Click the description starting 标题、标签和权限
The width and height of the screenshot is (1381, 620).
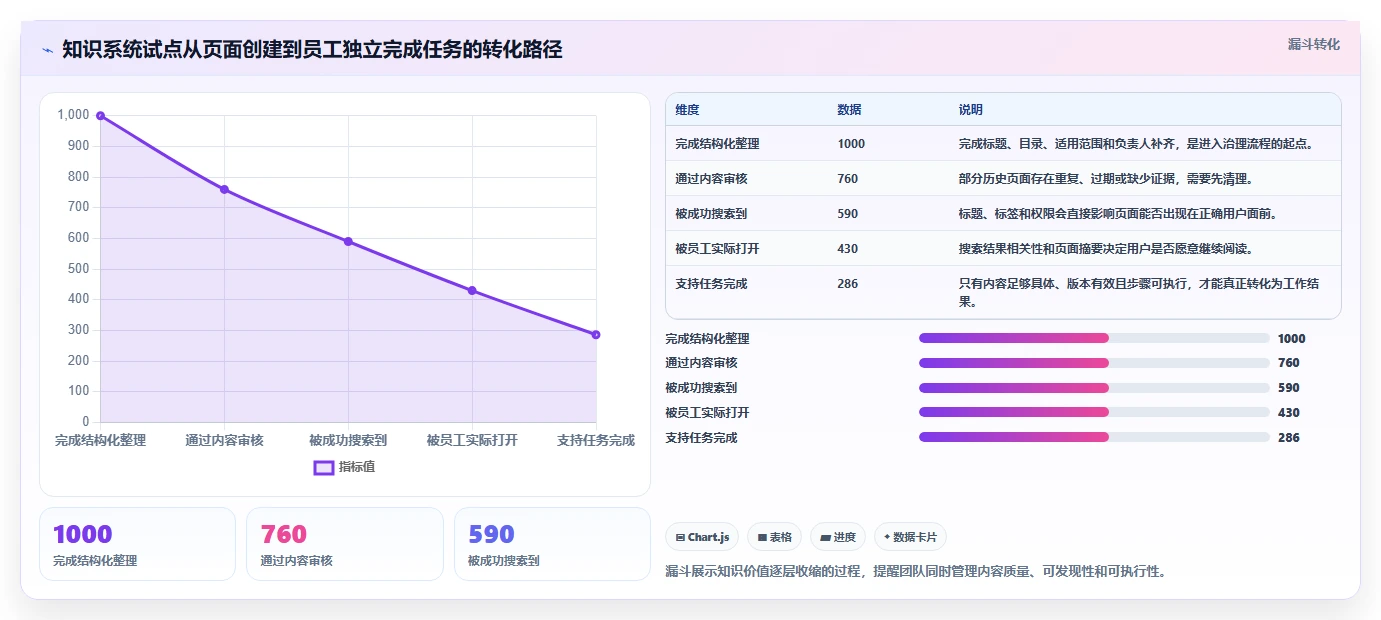point(1117,214)
